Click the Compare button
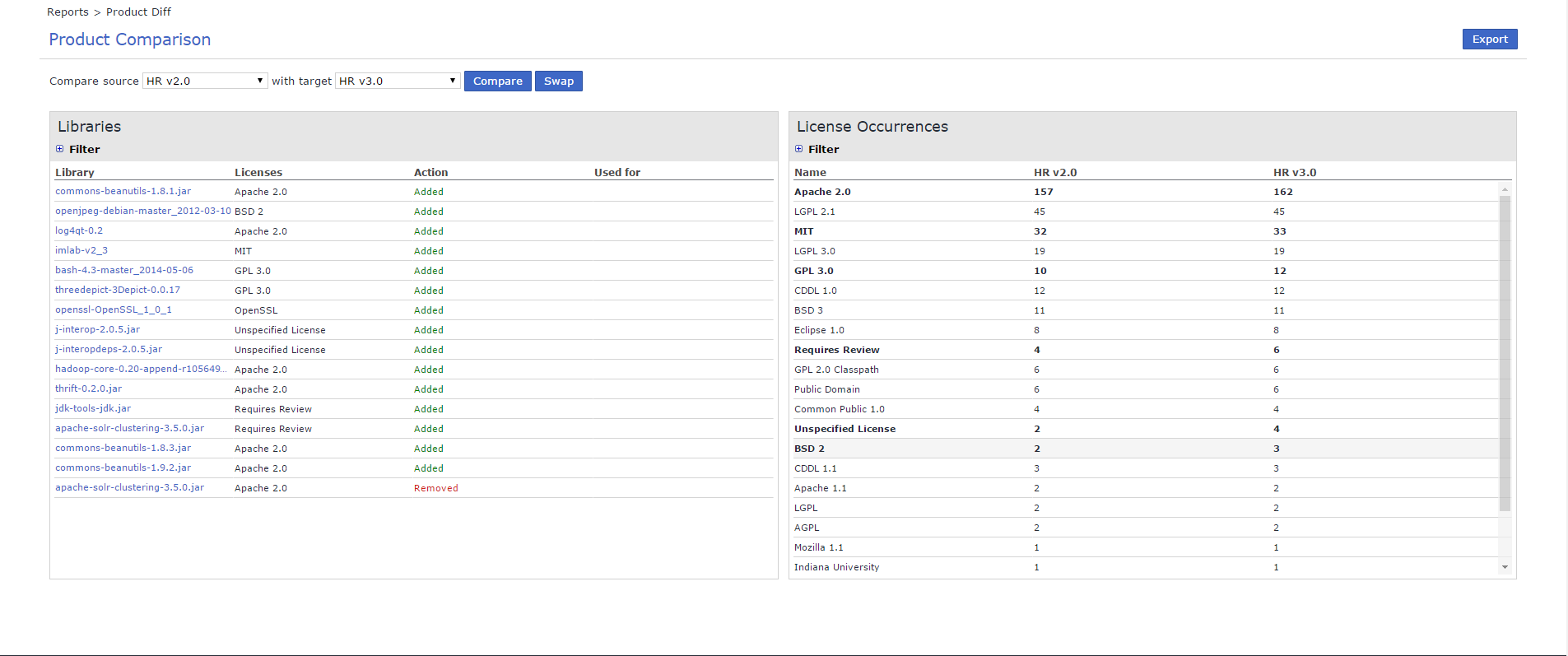Screen dimensions: 1568x656 [x=497, y=81]
